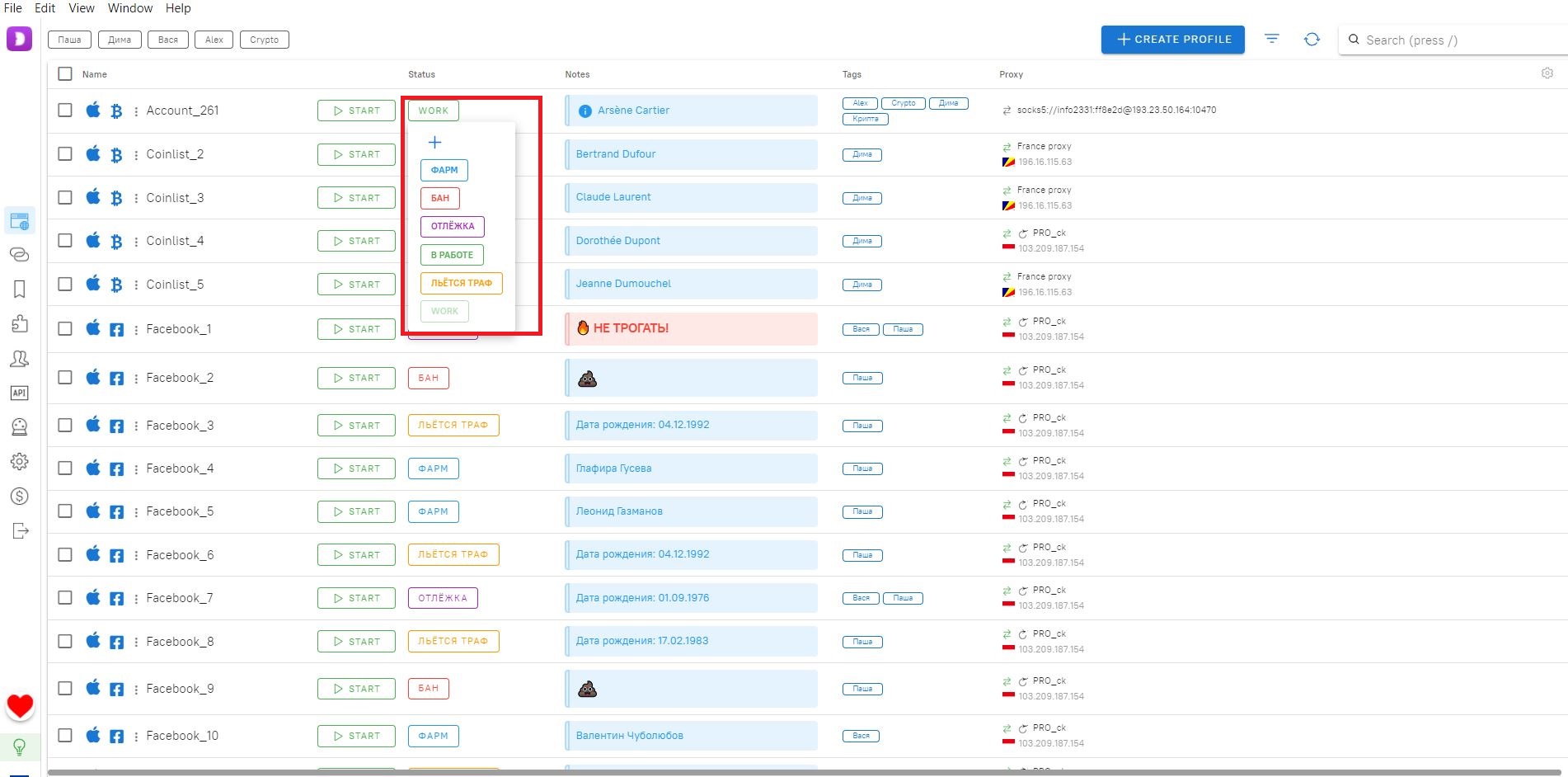The width and height of the screenshot is (1568, 777).
Task: Select the Account_261 checkbox
Action: pos(65,110)
